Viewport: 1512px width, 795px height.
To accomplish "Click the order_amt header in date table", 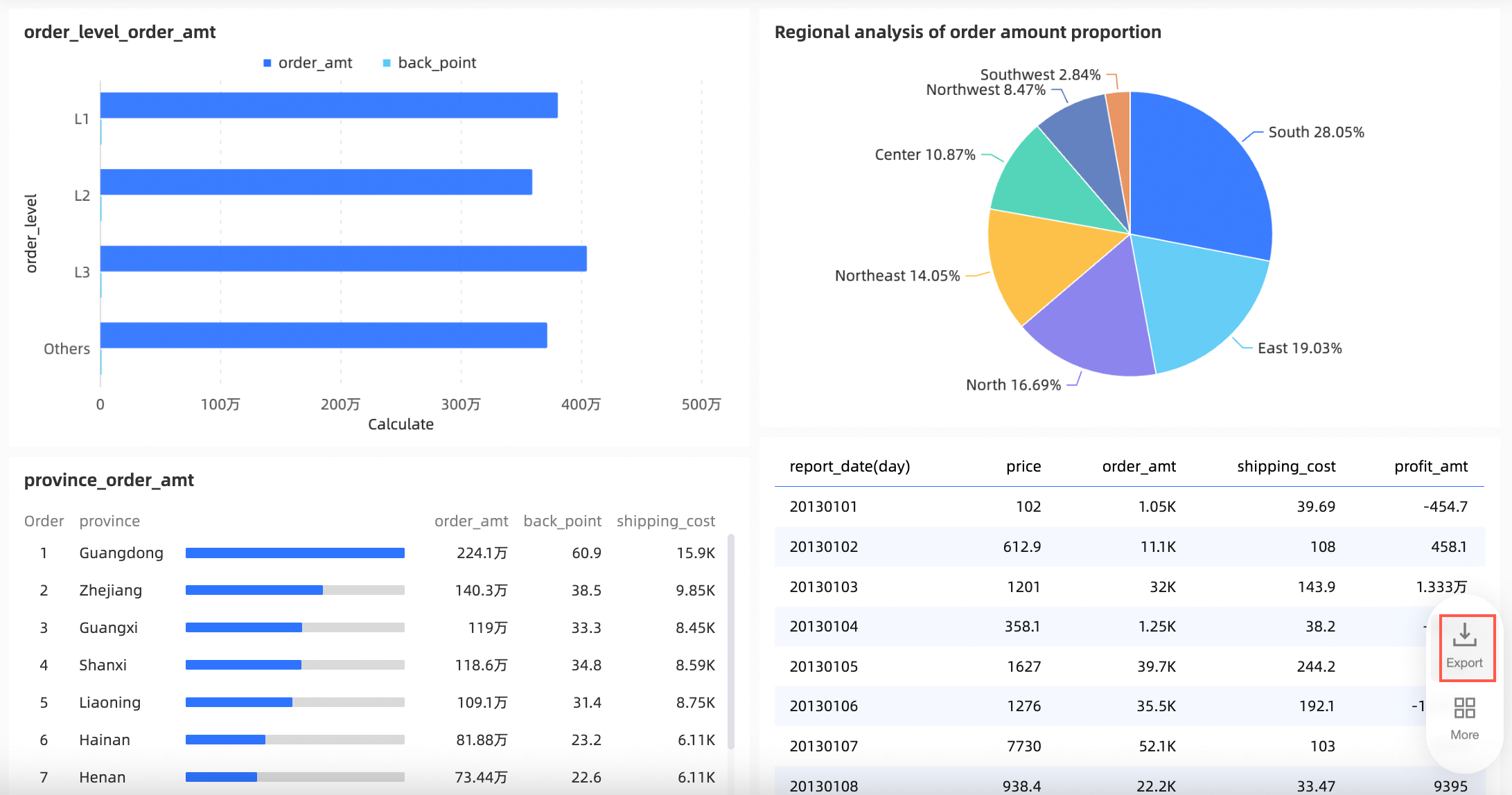I will (1139, 467).
